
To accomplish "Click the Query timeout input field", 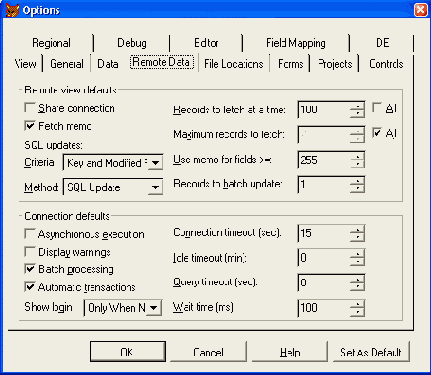I will click(324, 283).
